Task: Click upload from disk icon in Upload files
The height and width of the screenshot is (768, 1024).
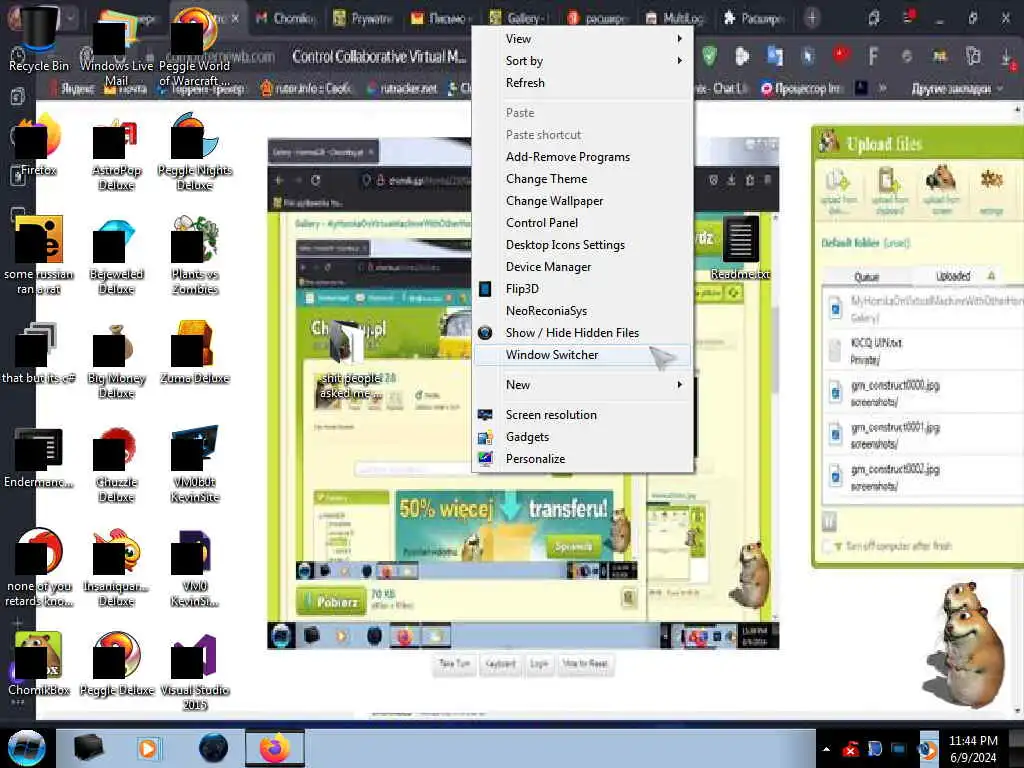Action: click(839, 189)
